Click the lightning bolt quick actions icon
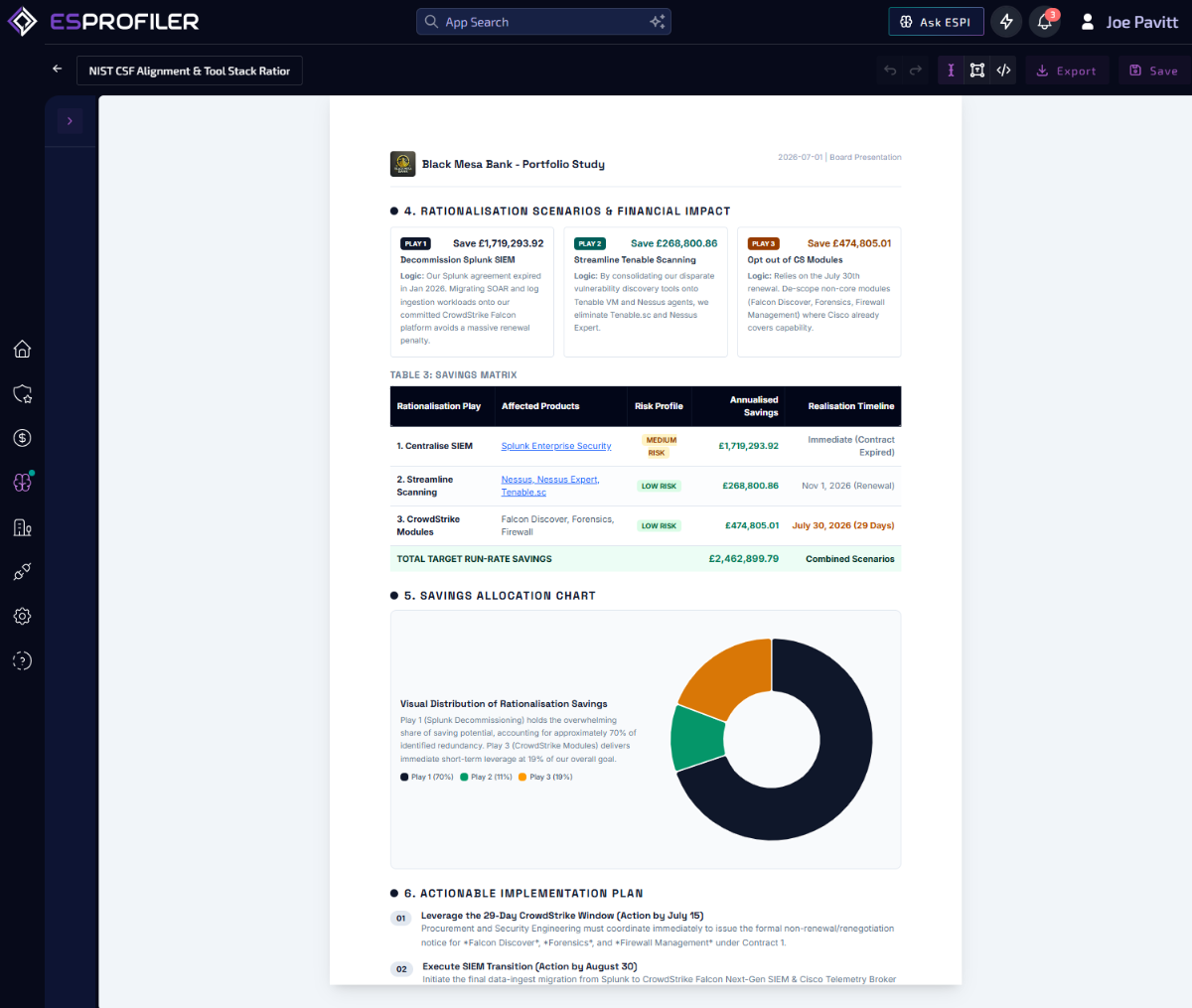The height and width of the screenshot is (1008, 1192). point(1007,22)
